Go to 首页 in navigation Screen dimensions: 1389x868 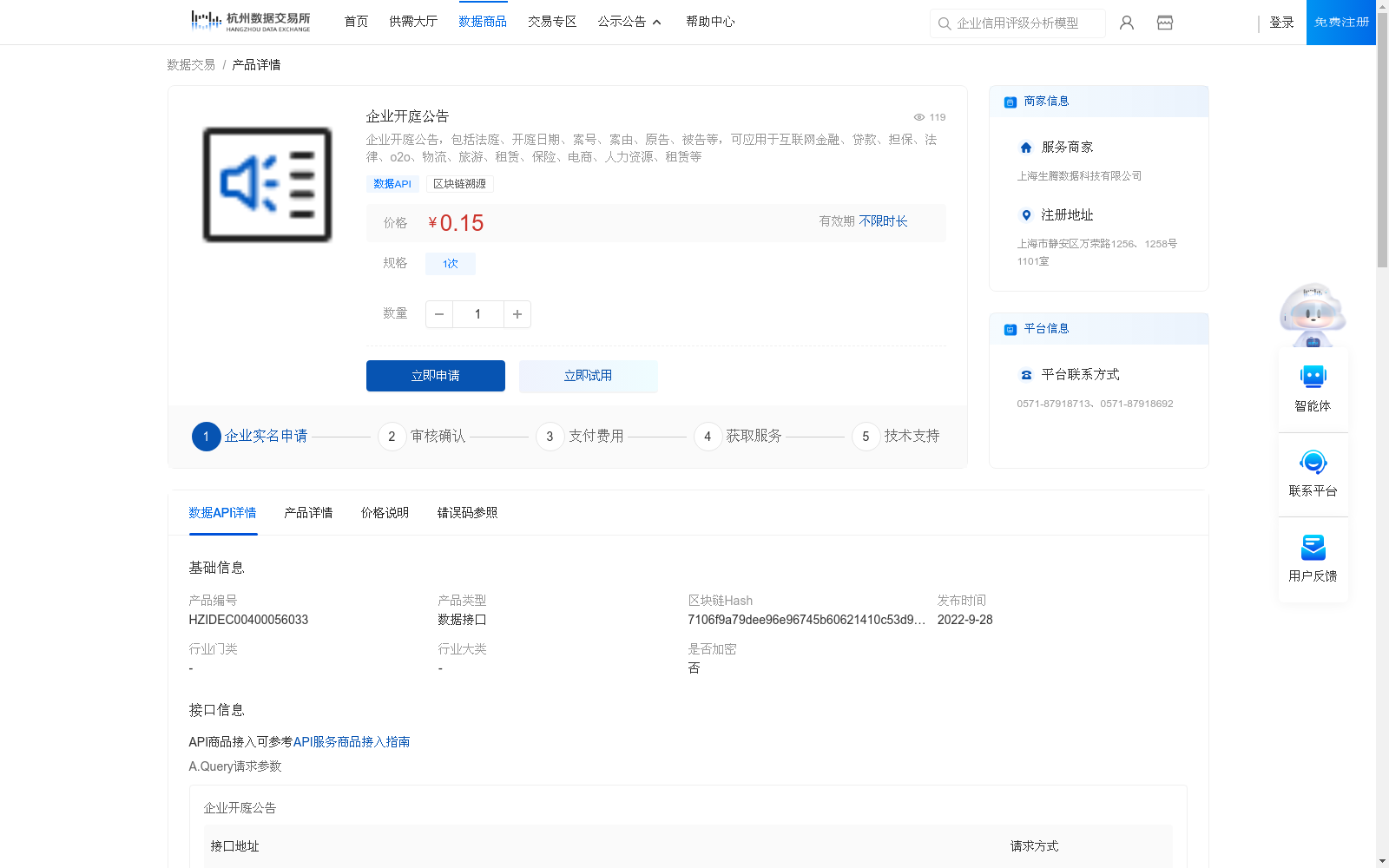pos(356,22)
